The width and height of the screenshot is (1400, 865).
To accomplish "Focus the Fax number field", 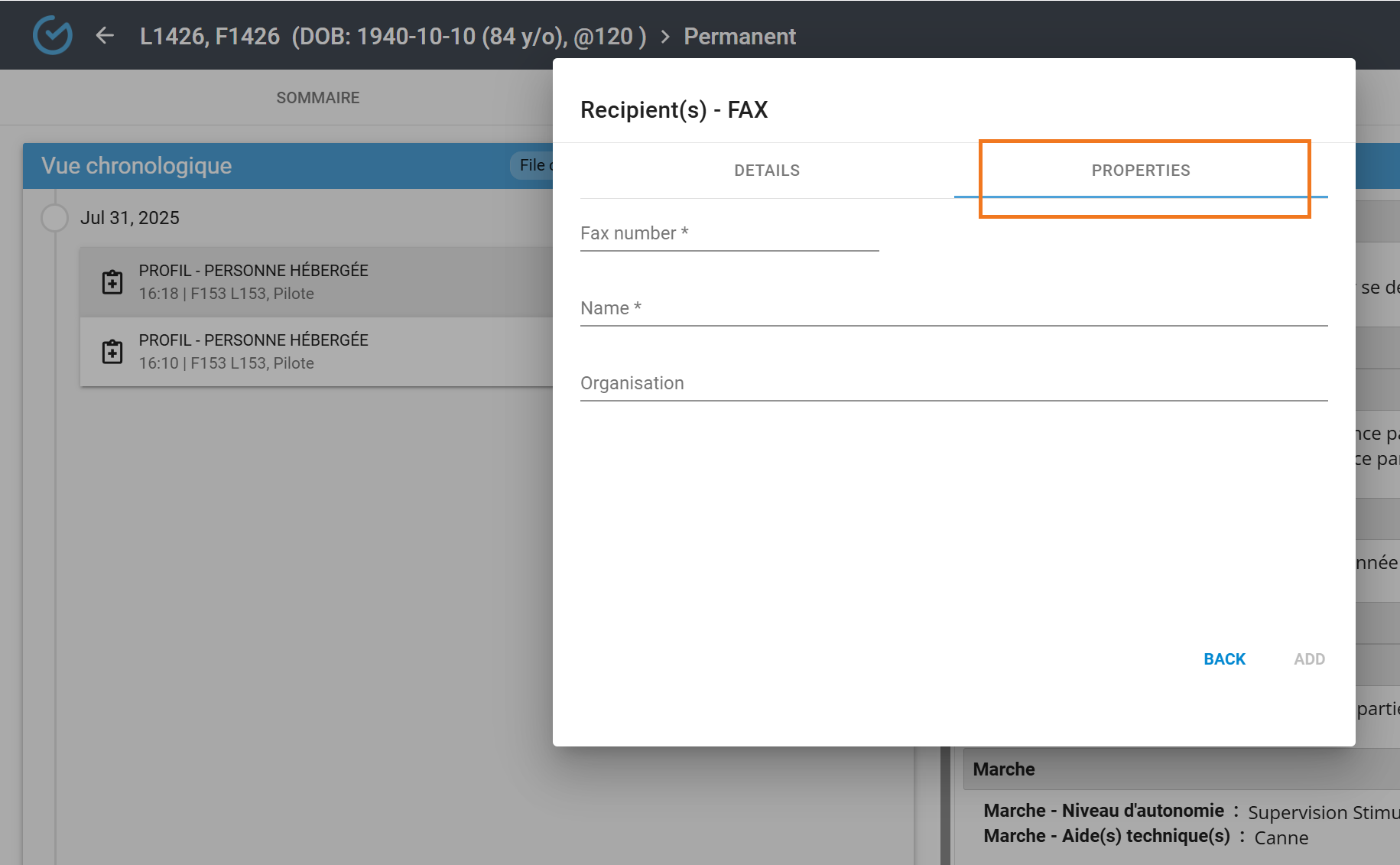I will pyautogui.click(x=729, y=234).
